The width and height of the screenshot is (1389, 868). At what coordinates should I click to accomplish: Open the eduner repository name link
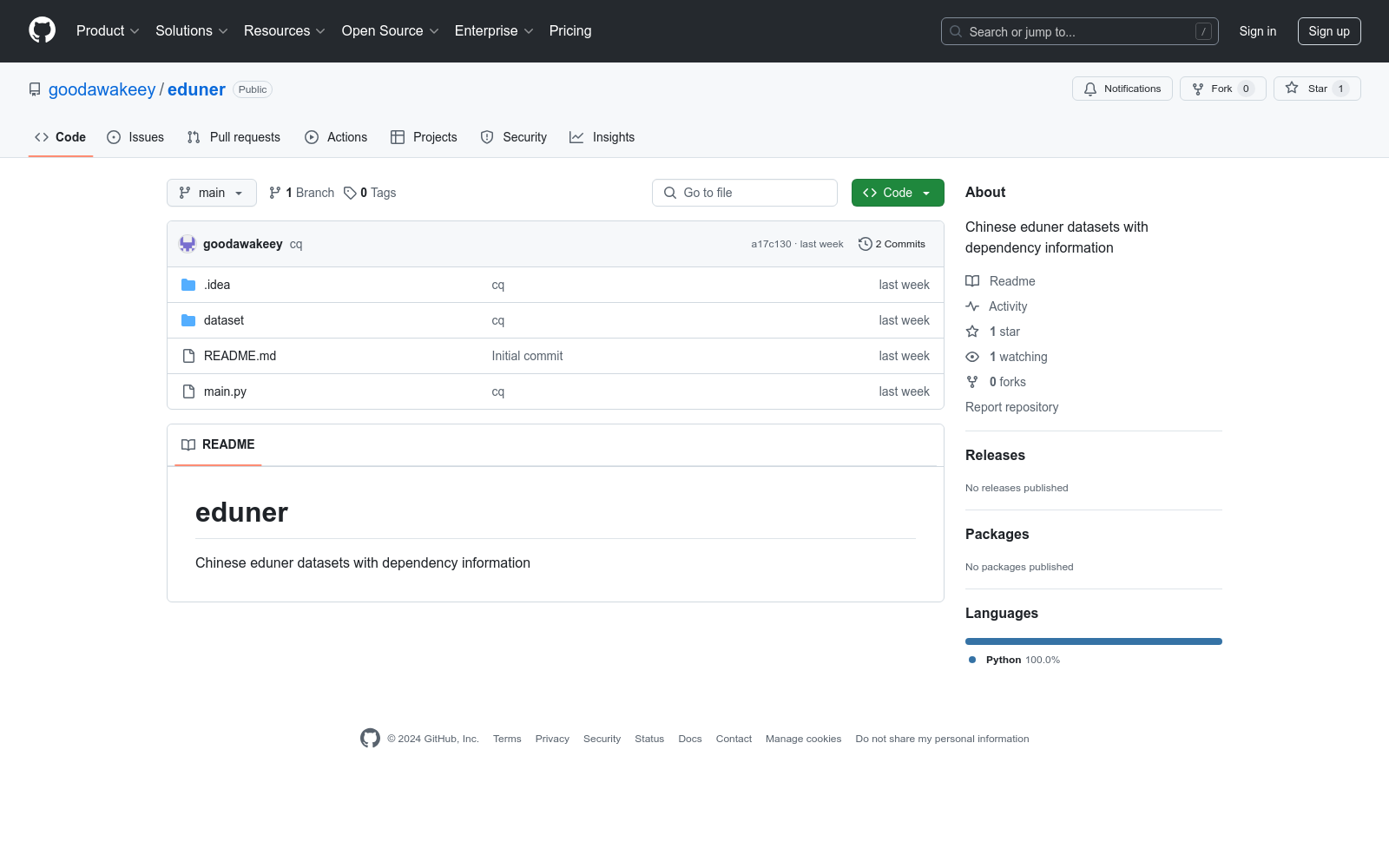196,89
